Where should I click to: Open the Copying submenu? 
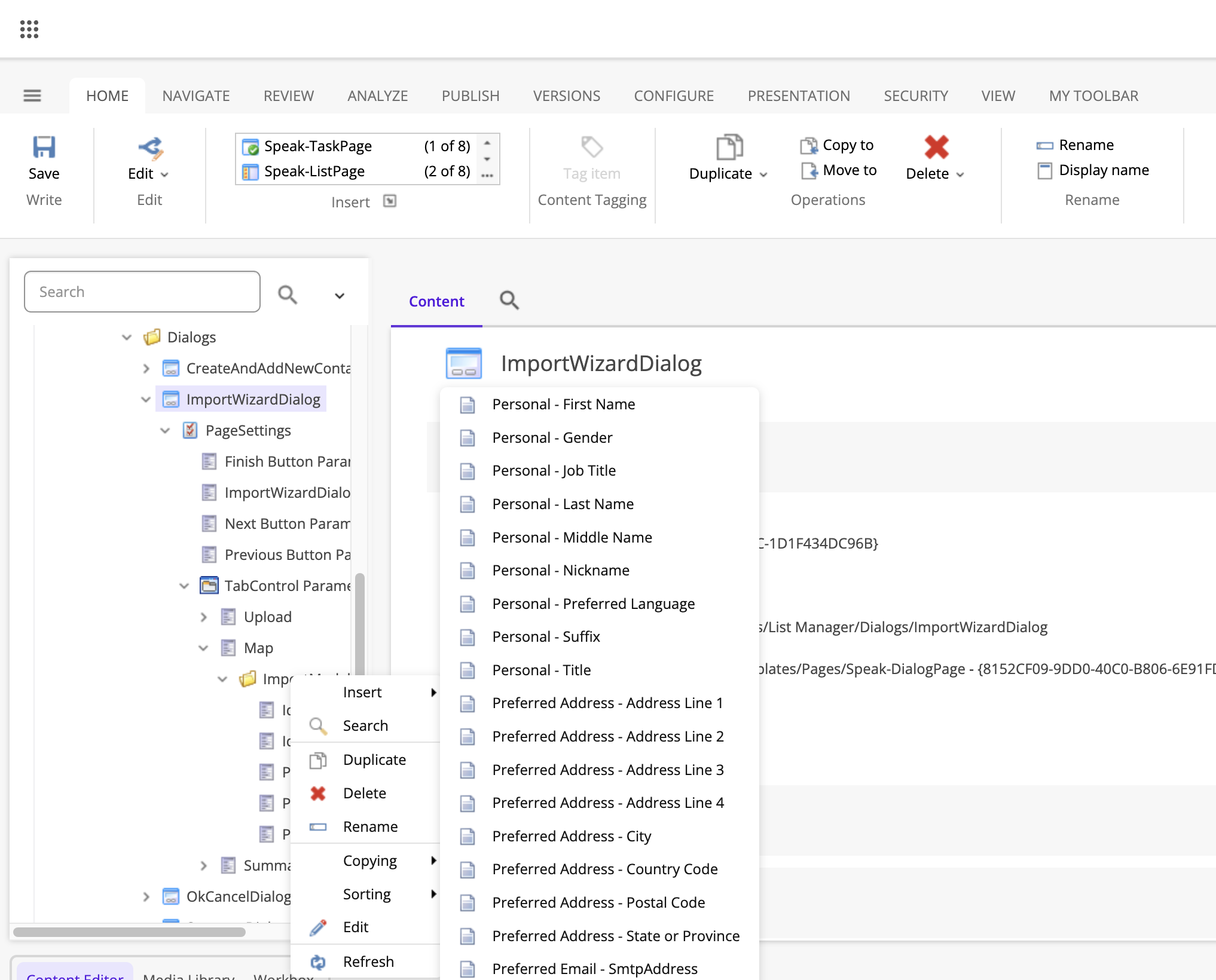(365, 860)
